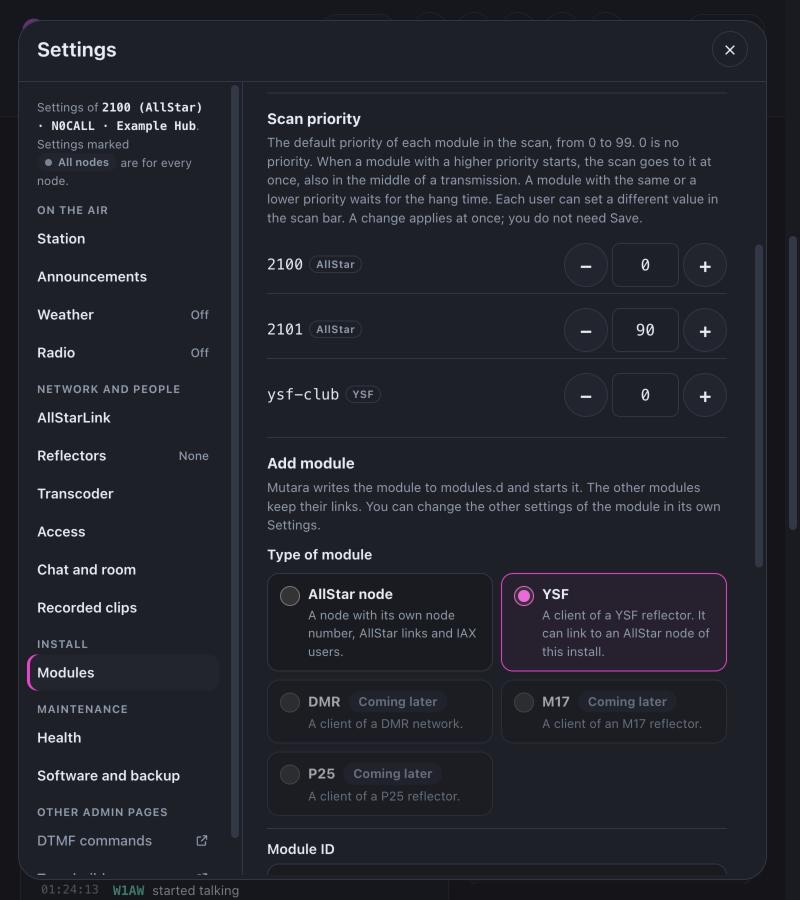Open Transcoder settings
The width and height of the screenshot is (800, 900).
[x=123, y=494]
